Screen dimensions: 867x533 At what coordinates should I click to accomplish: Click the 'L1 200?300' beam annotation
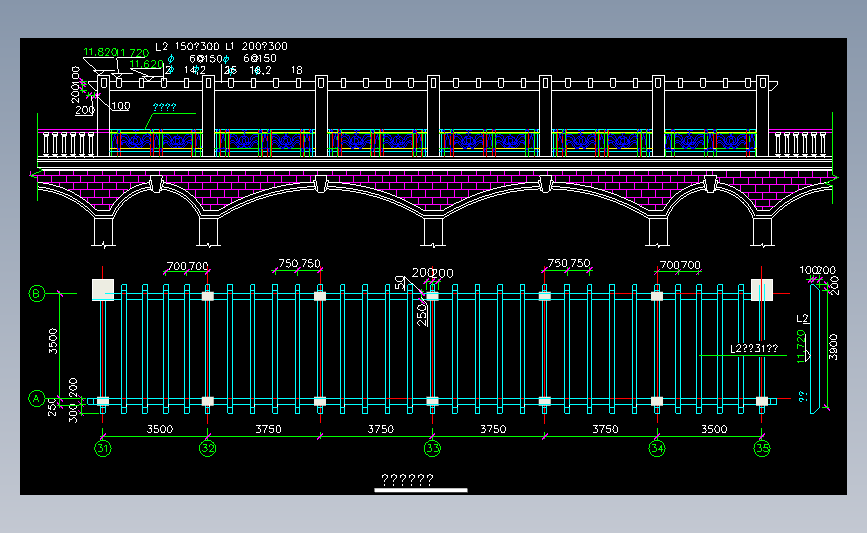click(256, 46)
